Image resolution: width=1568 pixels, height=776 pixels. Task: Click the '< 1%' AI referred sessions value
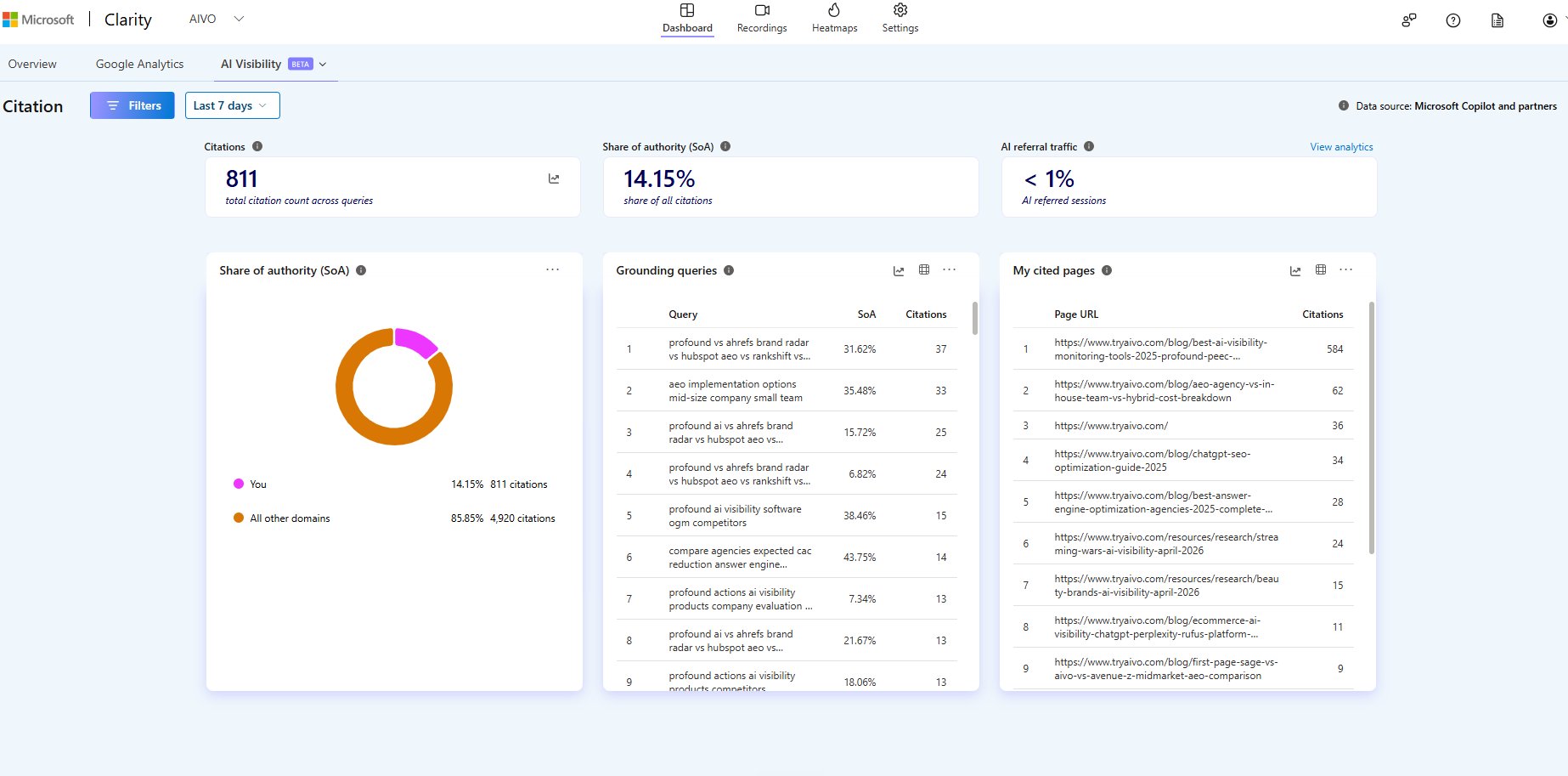[1049, 179]
